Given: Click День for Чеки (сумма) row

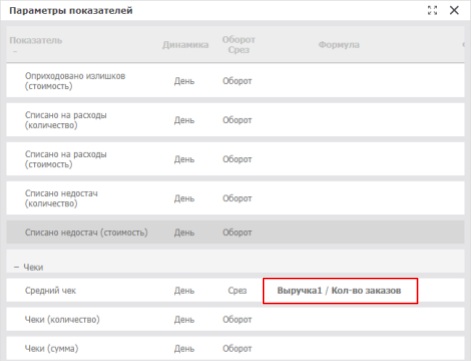Looking at the screenshot, I should tap(184, 348).
